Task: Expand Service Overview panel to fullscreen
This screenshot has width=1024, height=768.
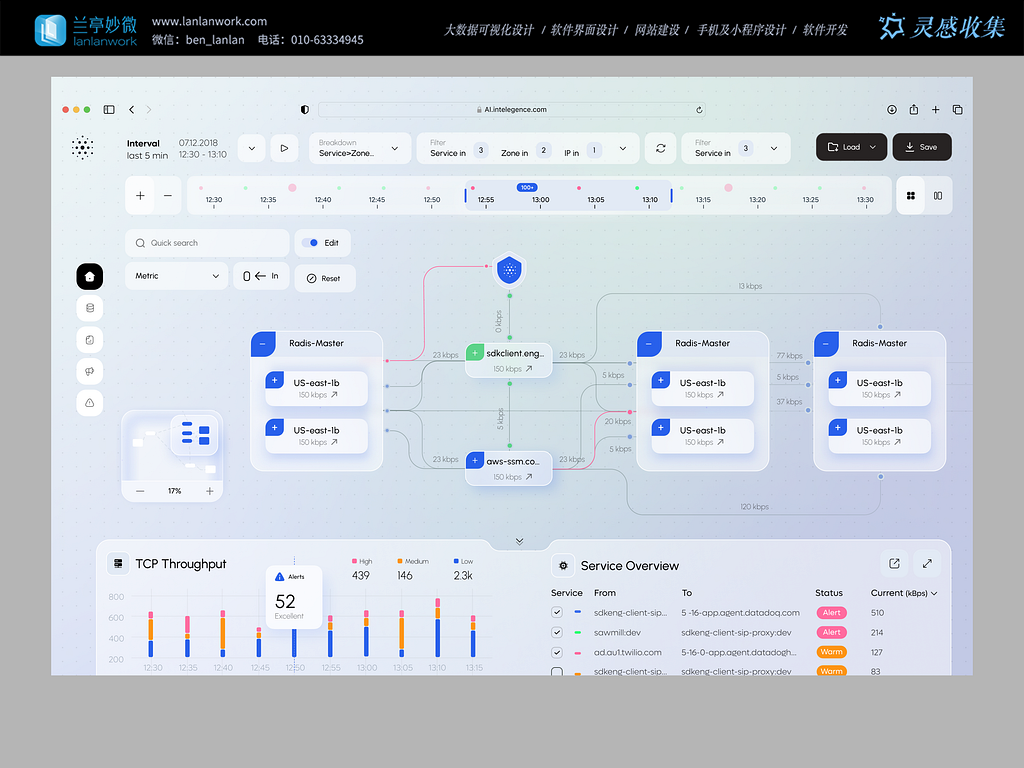Action: pos(927,564)
